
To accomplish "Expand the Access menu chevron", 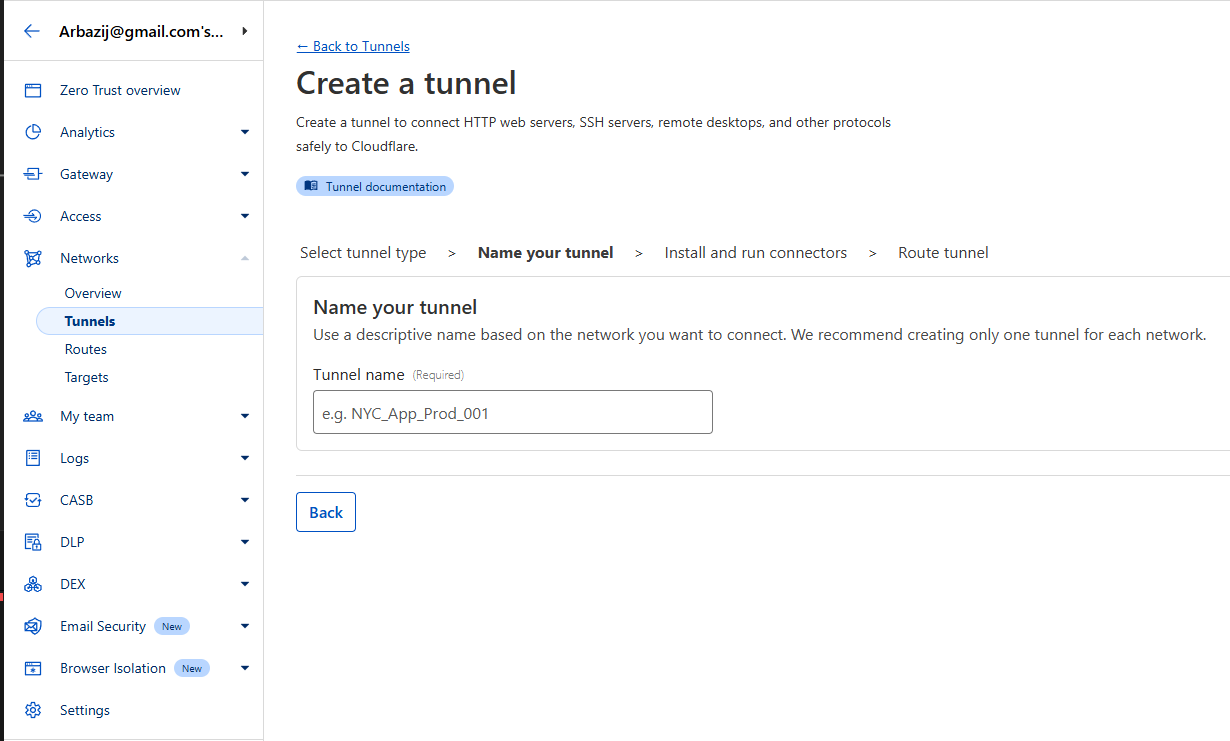I will click(x=245, y=216).
